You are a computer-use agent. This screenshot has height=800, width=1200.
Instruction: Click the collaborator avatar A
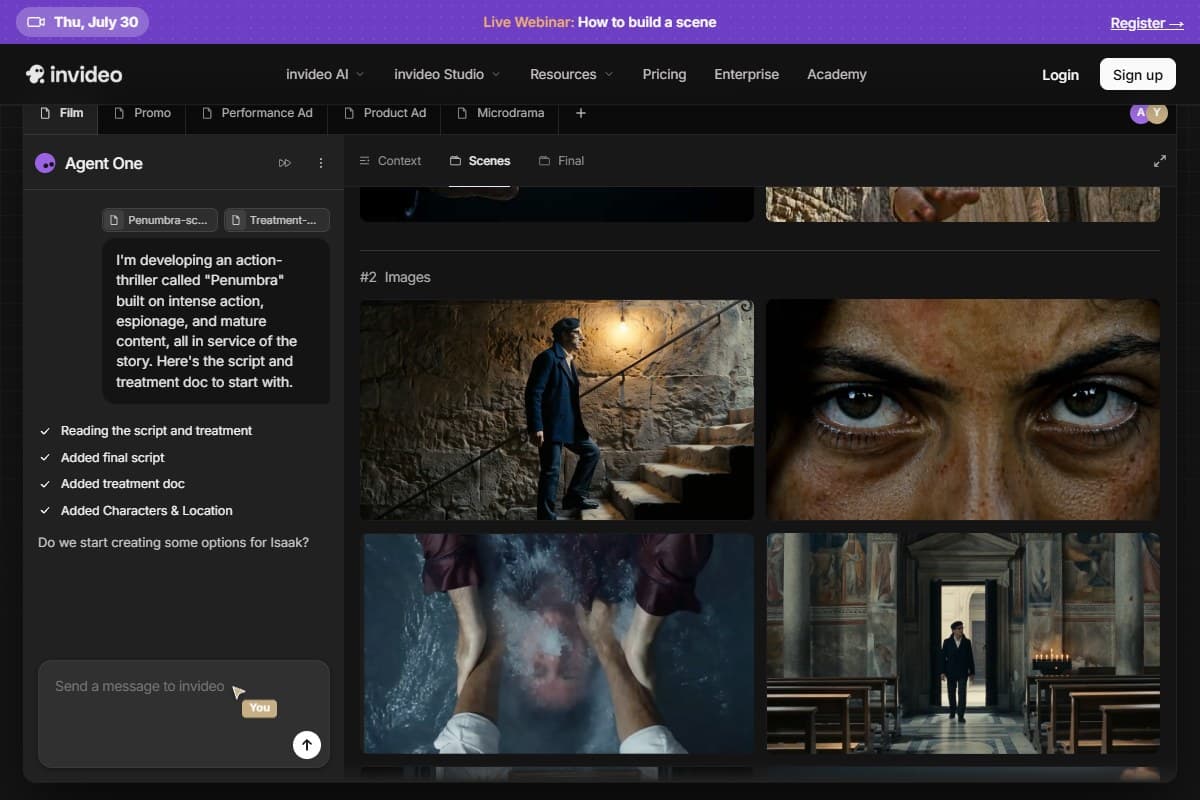pos(1140,113)
